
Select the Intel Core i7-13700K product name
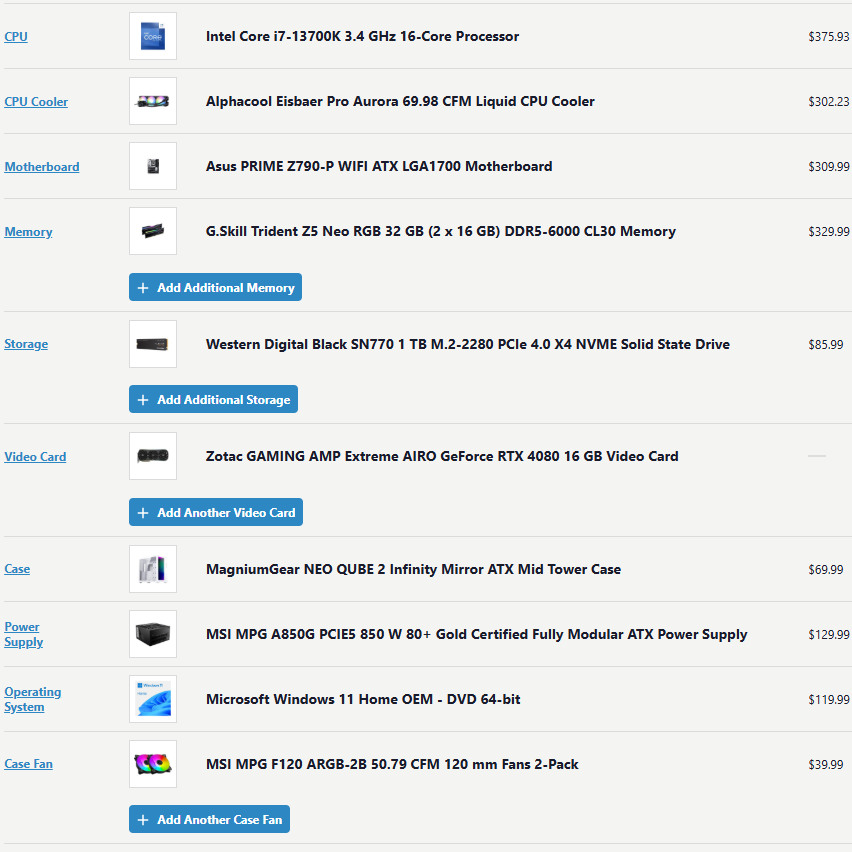click(363, 35)
